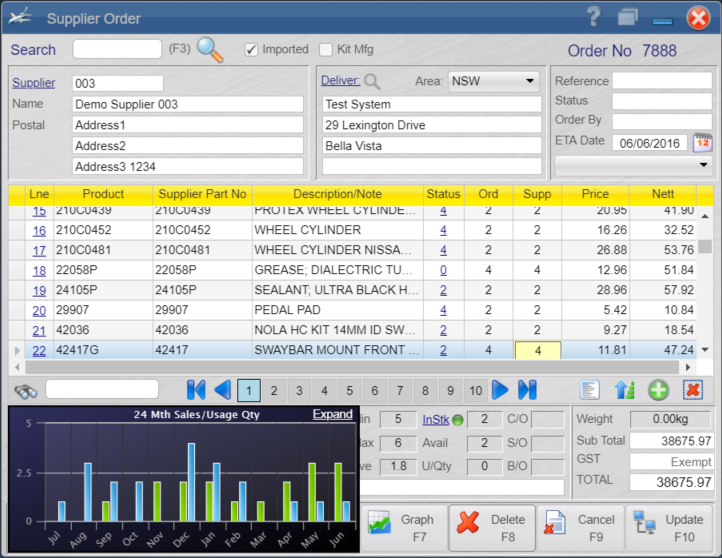Open the empty dropdown below ETA Date

pyautogui.click(x=633, y=165)
